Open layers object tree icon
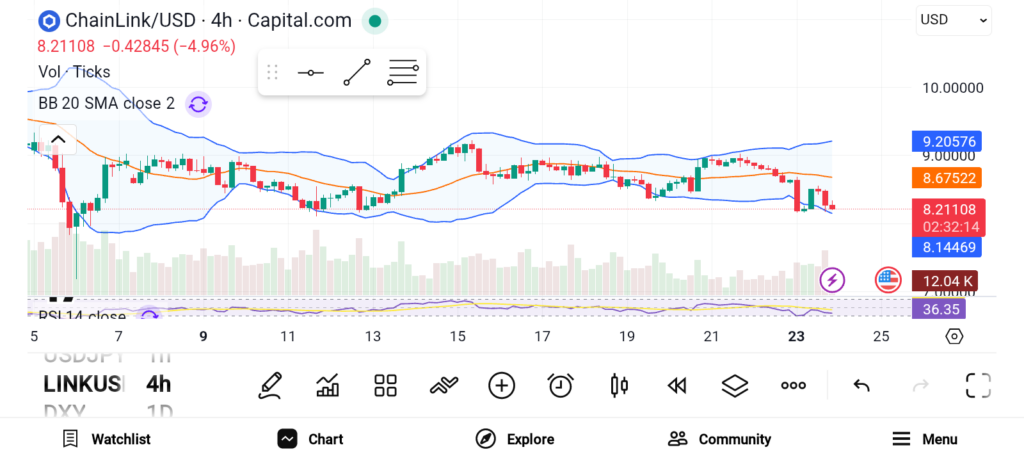 [x=735, y=385]
